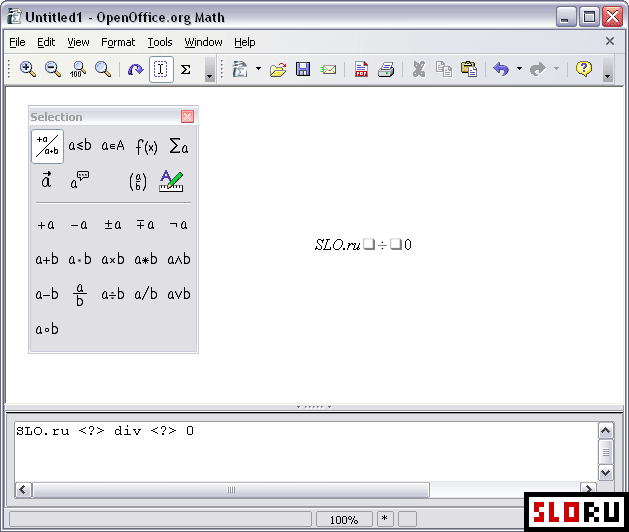Insert the a∧b logical AND
Screen dimensions: 629x532
179,260
